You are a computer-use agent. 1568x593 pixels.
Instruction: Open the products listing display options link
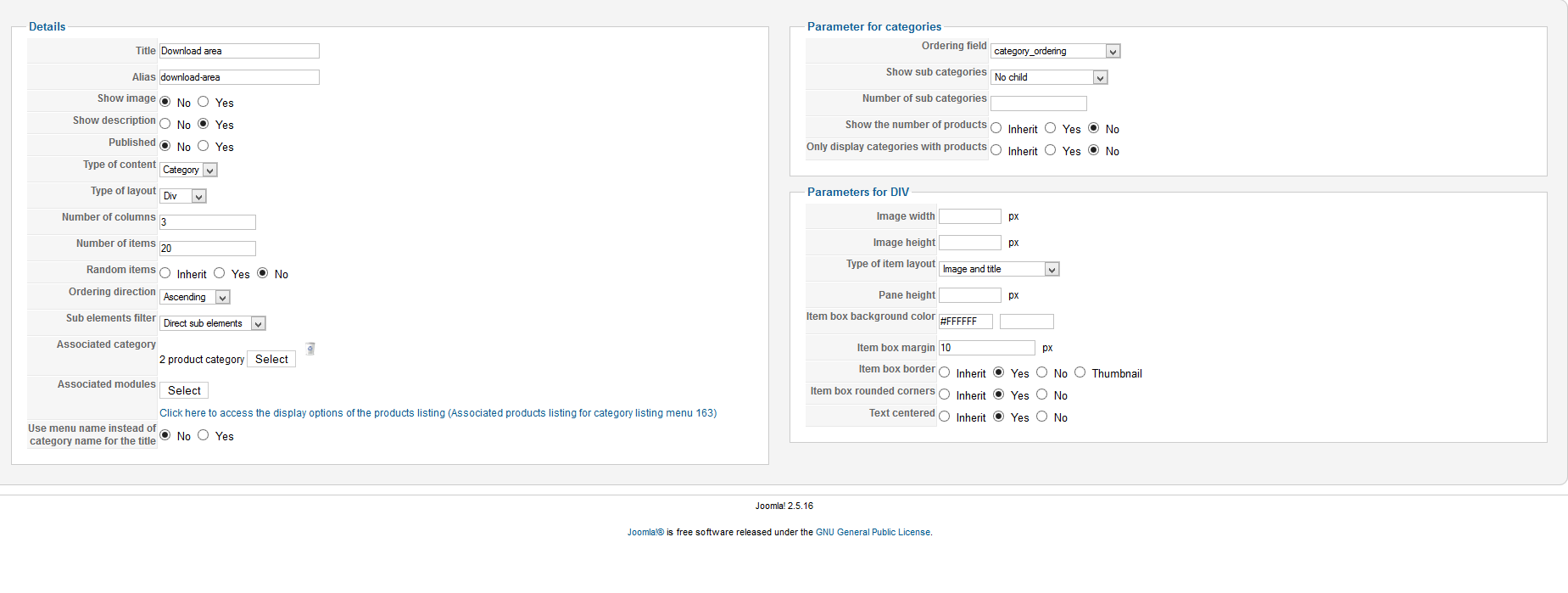pyautogui.click(x=438, y=413)
